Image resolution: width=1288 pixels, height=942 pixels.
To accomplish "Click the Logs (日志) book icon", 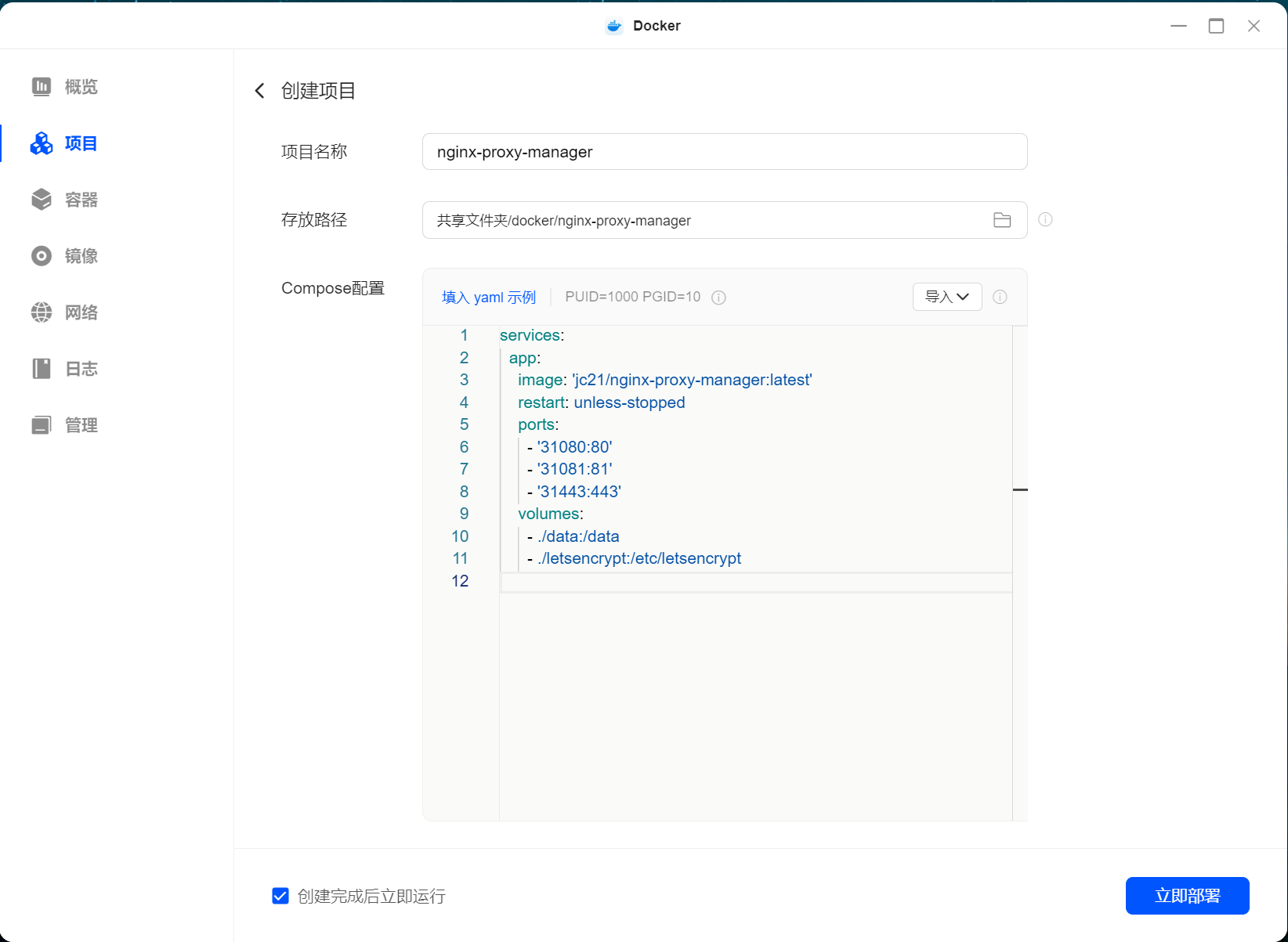I will pos(42,369).
